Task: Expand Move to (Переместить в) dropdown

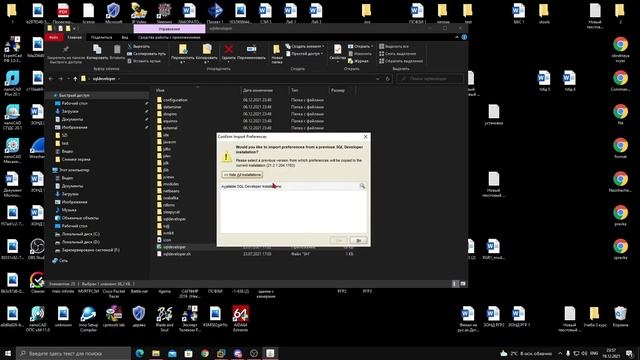Action: 182,62
